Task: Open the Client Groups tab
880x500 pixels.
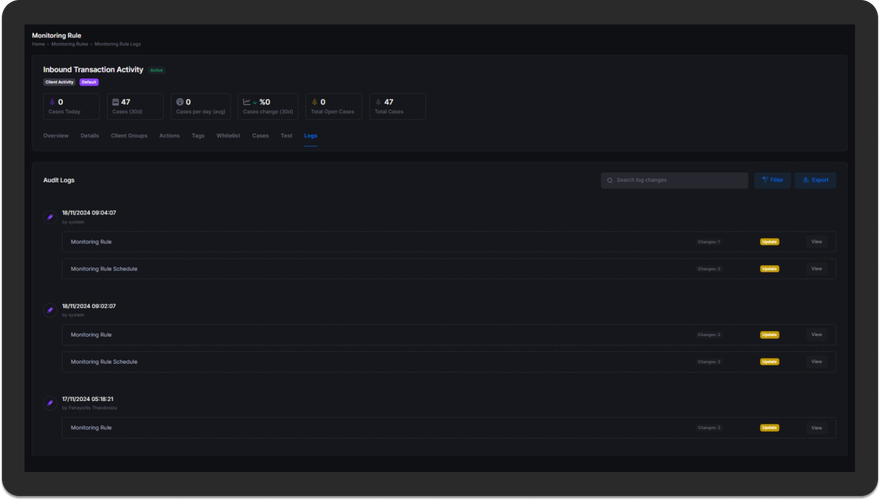Action: point(129,136)
